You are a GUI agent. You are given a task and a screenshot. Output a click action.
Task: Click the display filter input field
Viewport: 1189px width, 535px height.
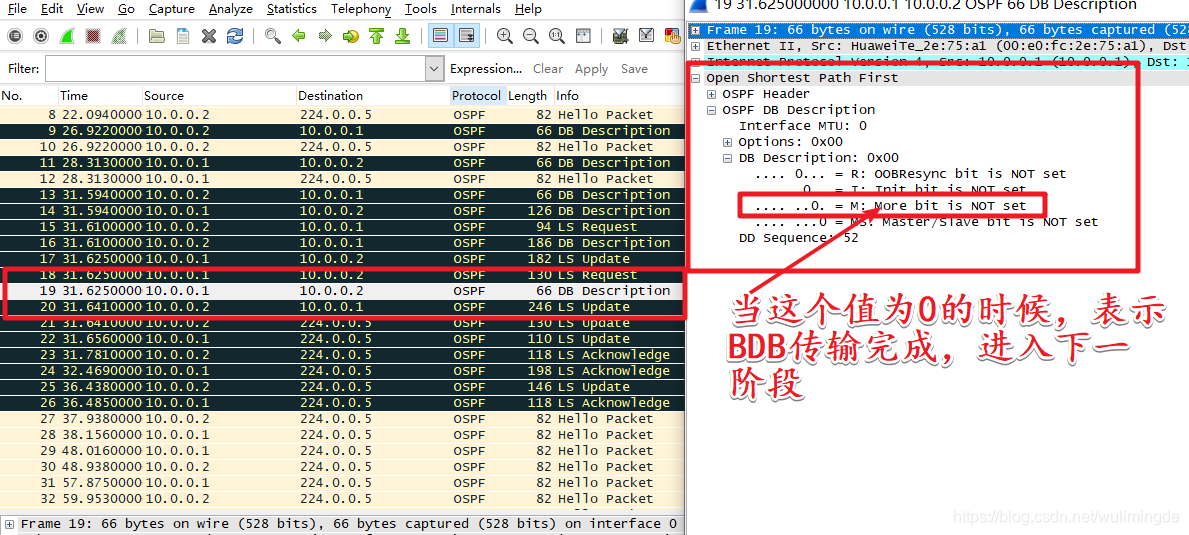click(235, 69)
